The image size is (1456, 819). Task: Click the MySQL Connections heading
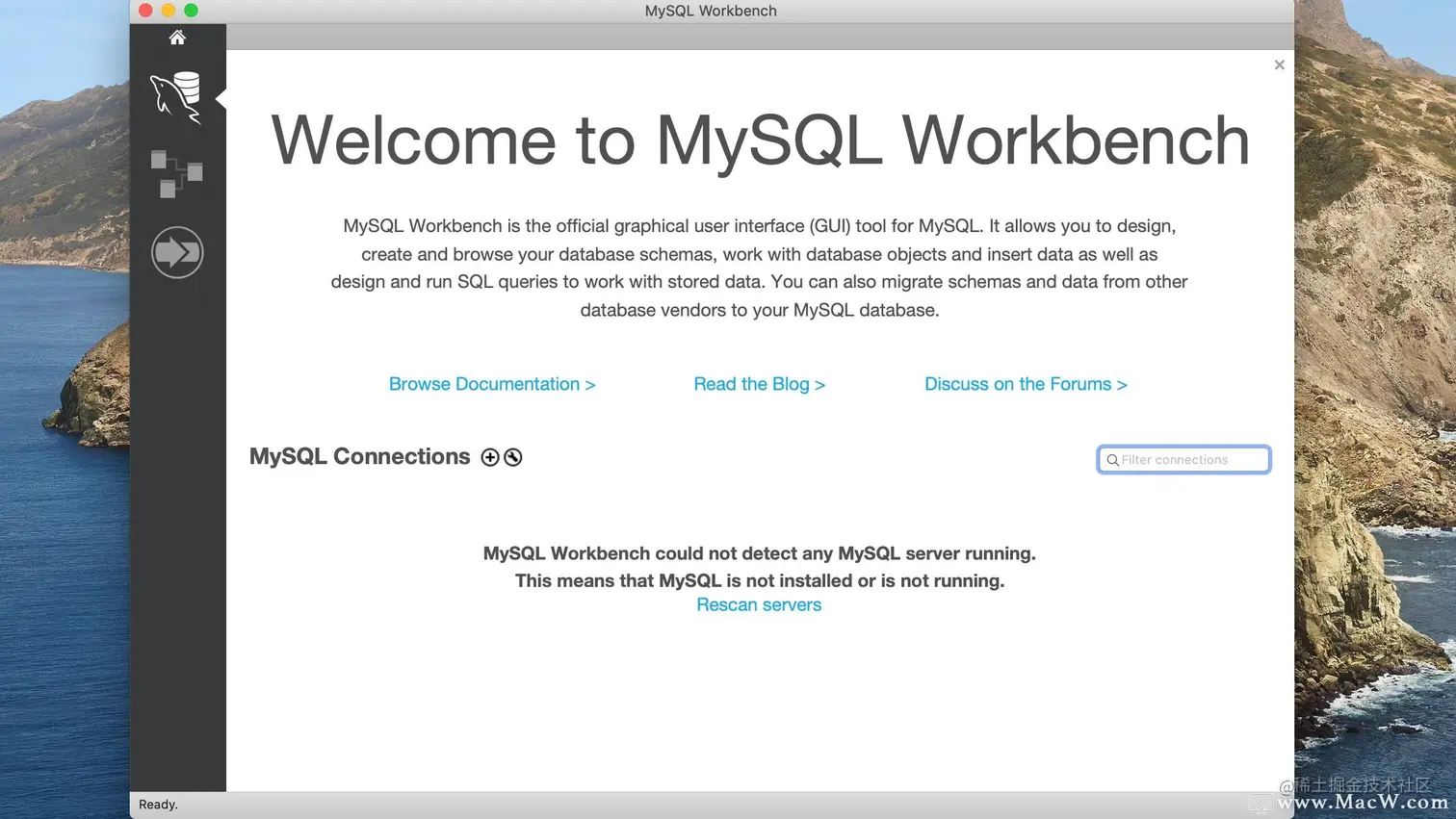360,456
